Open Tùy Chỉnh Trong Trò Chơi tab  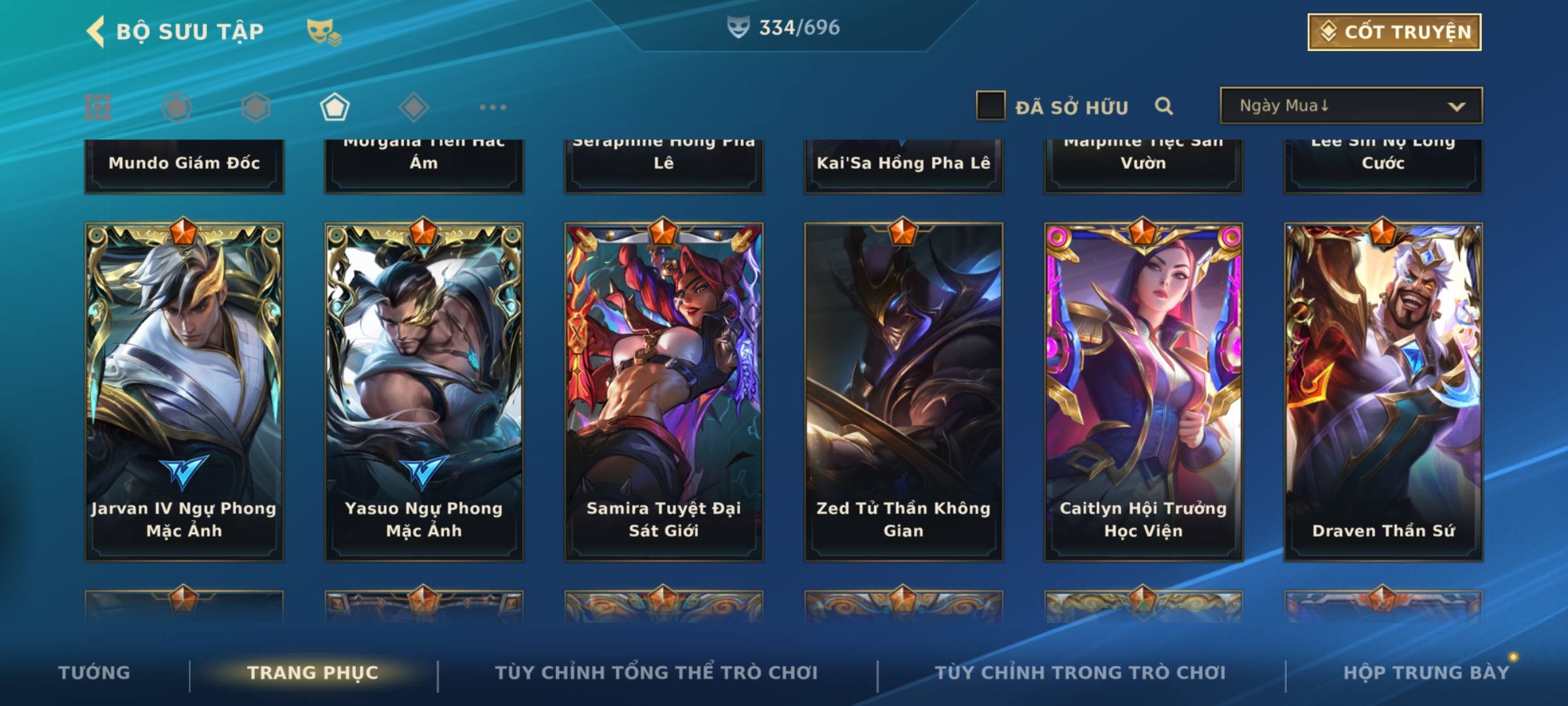(1080, 672)
